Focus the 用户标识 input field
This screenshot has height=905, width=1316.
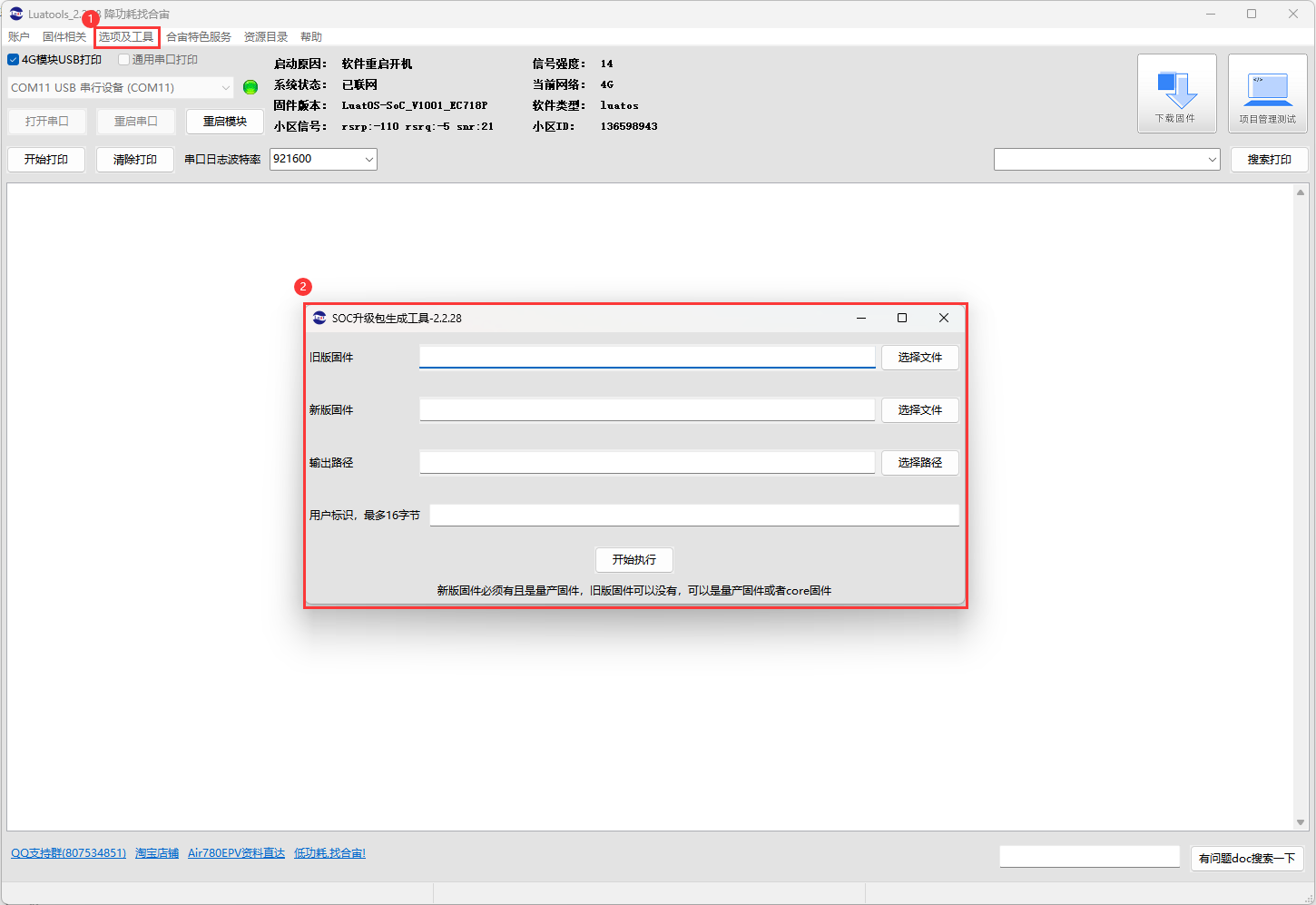pos(694,516)
